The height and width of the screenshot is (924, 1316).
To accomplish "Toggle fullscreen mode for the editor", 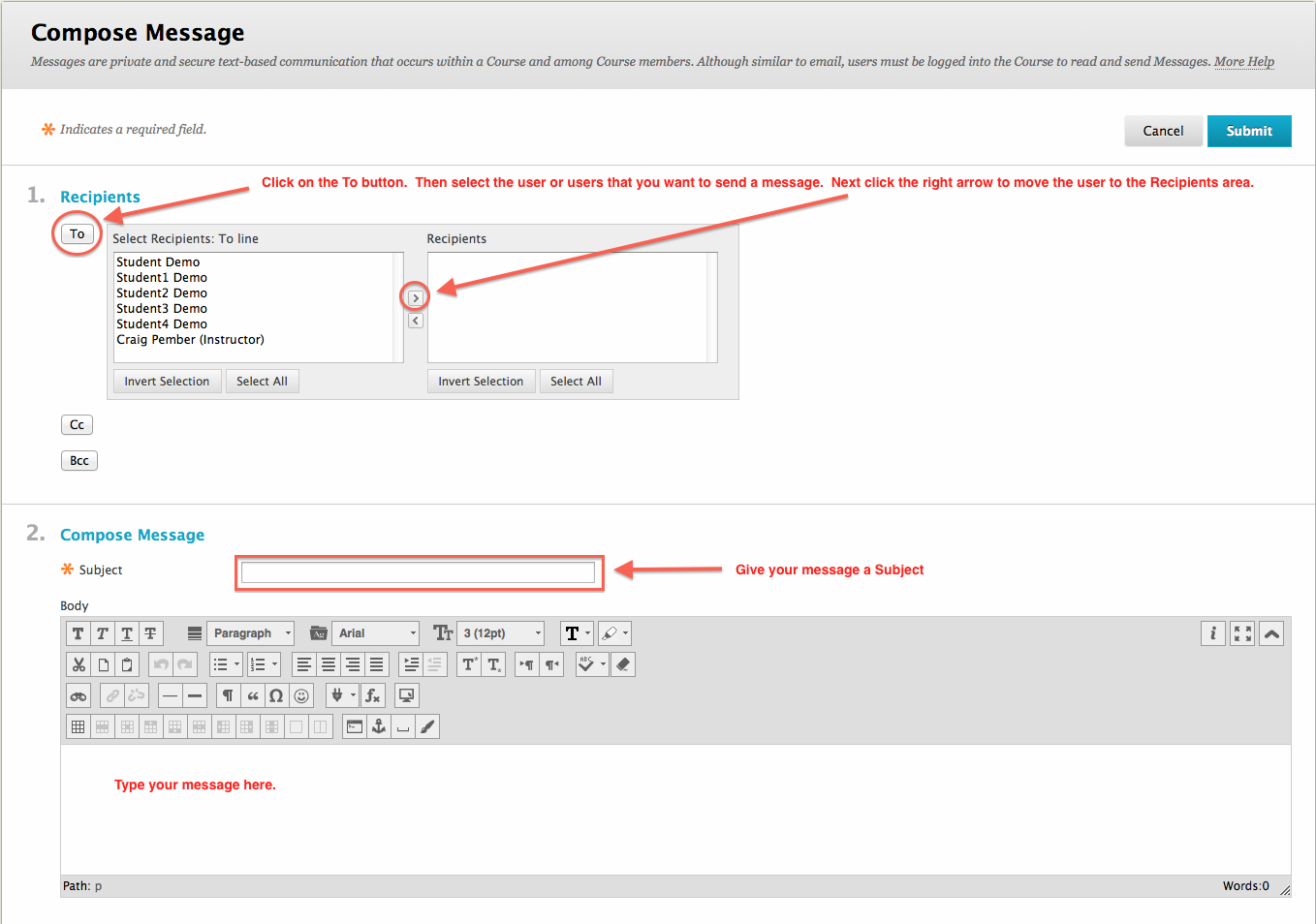I will [1242, 633].
